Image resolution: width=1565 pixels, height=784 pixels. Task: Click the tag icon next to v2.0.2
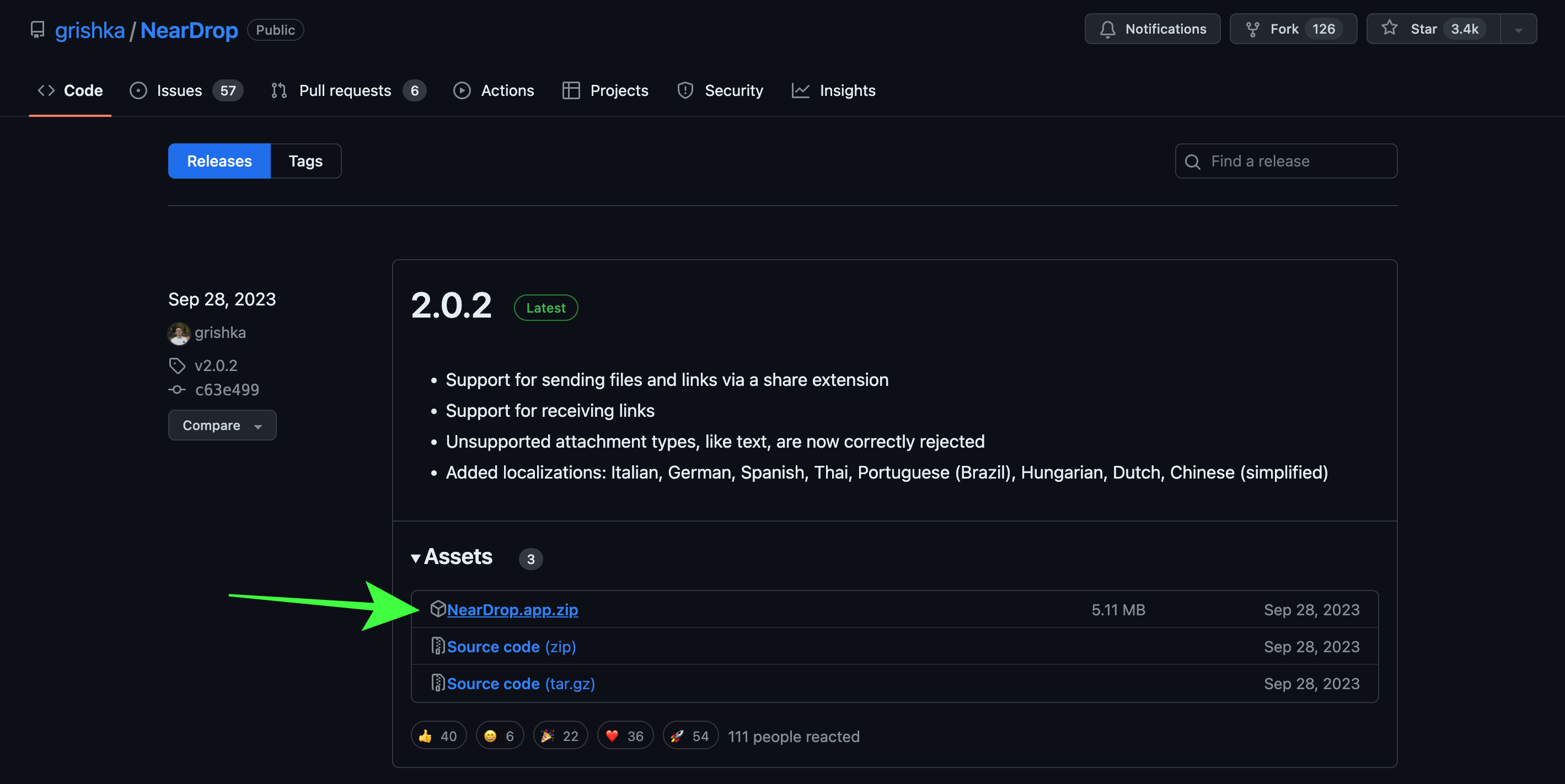(x=177, y=366)
